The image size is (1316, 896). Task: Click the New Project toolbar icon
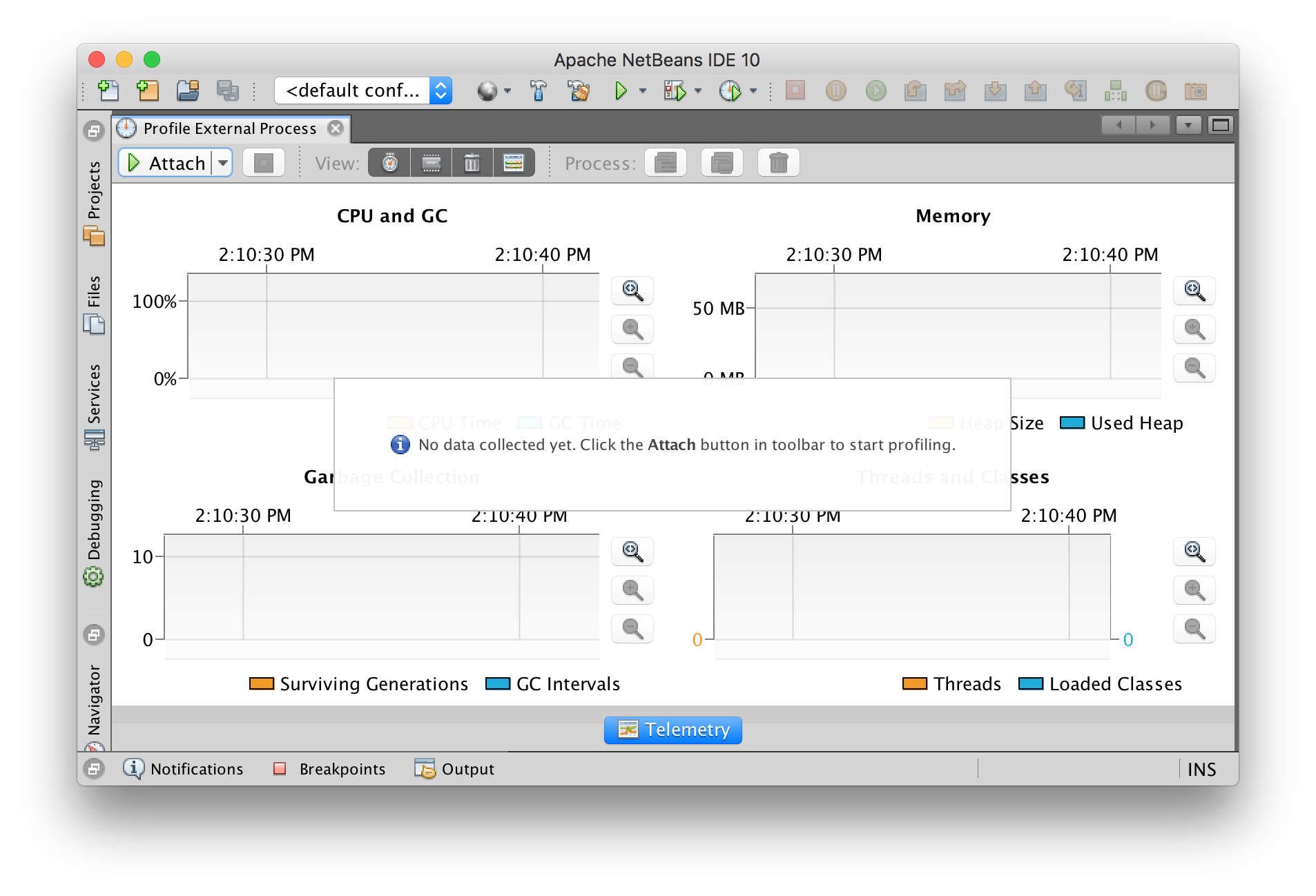pyautogui.click(x=148, y=90)
